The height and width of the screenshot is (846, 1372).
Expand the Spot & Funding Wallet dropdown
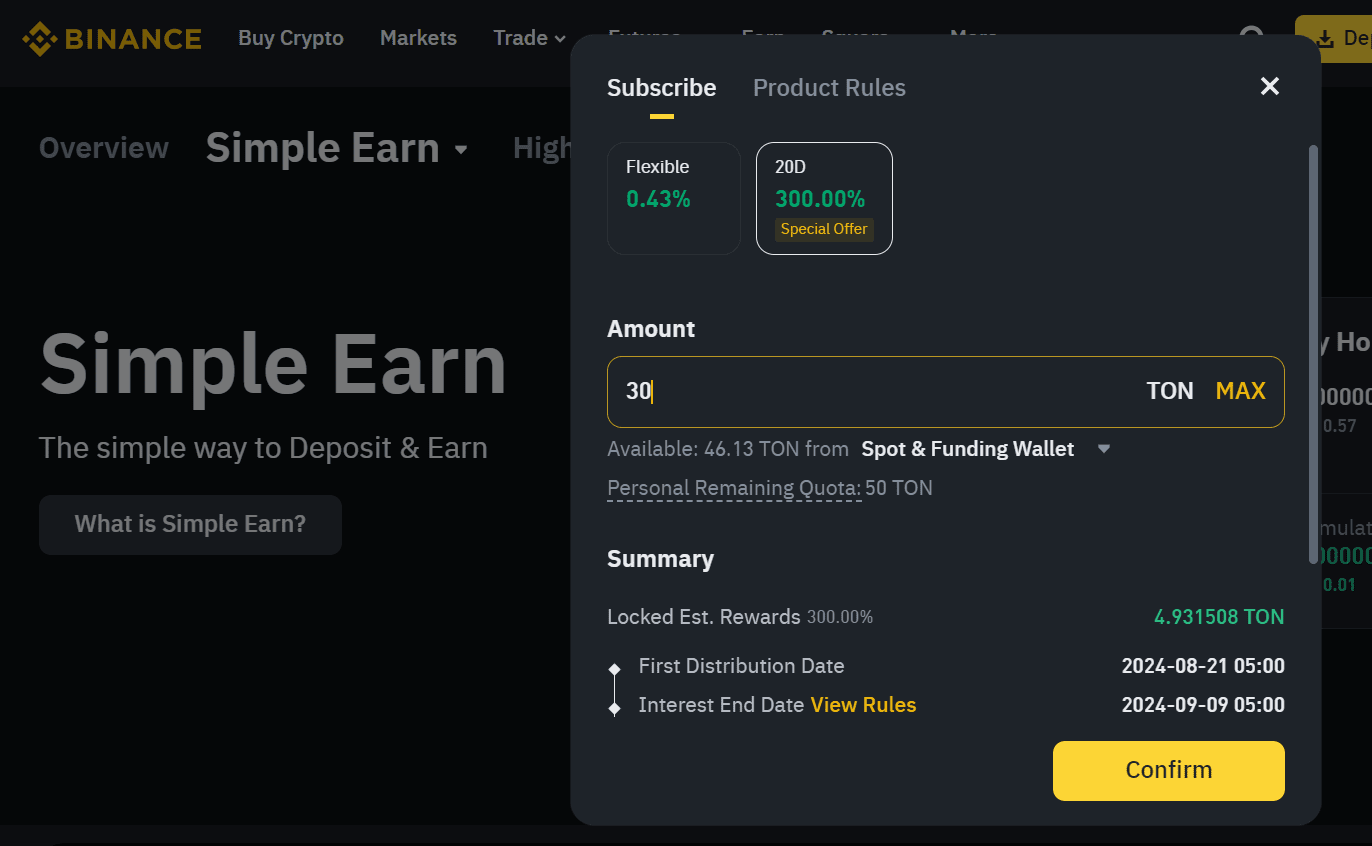1104,449
